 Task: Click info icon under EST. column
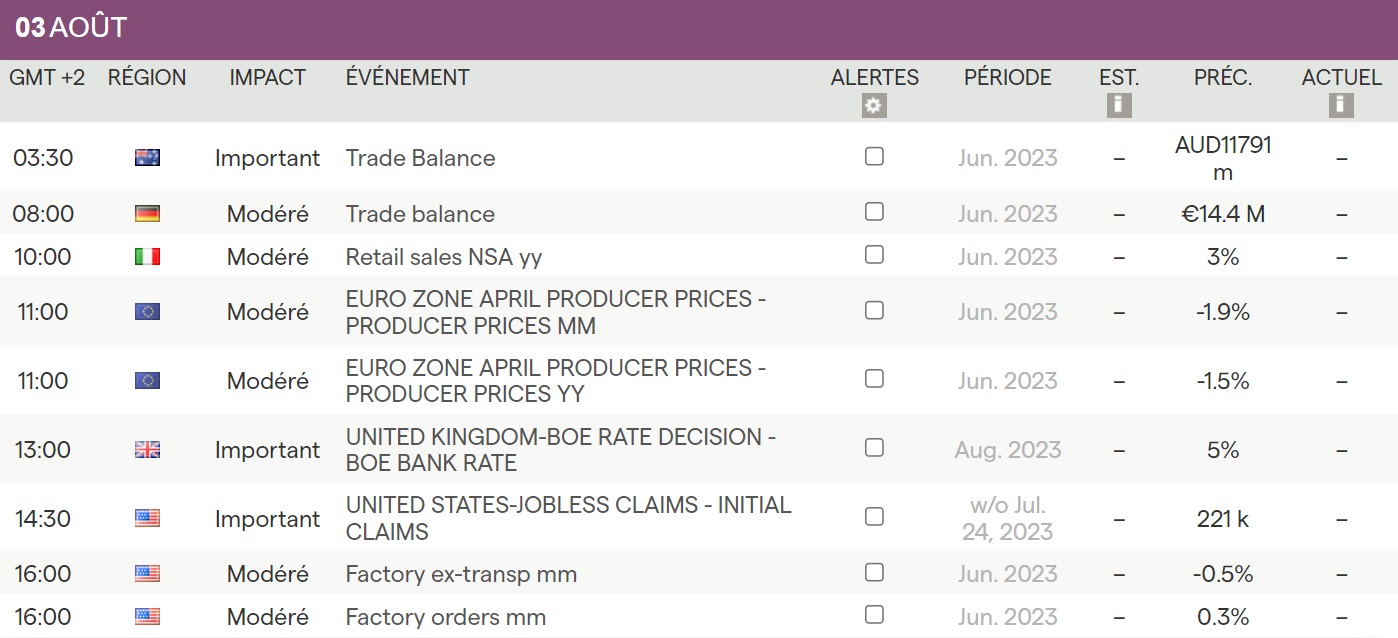[x=1119, y=105]
